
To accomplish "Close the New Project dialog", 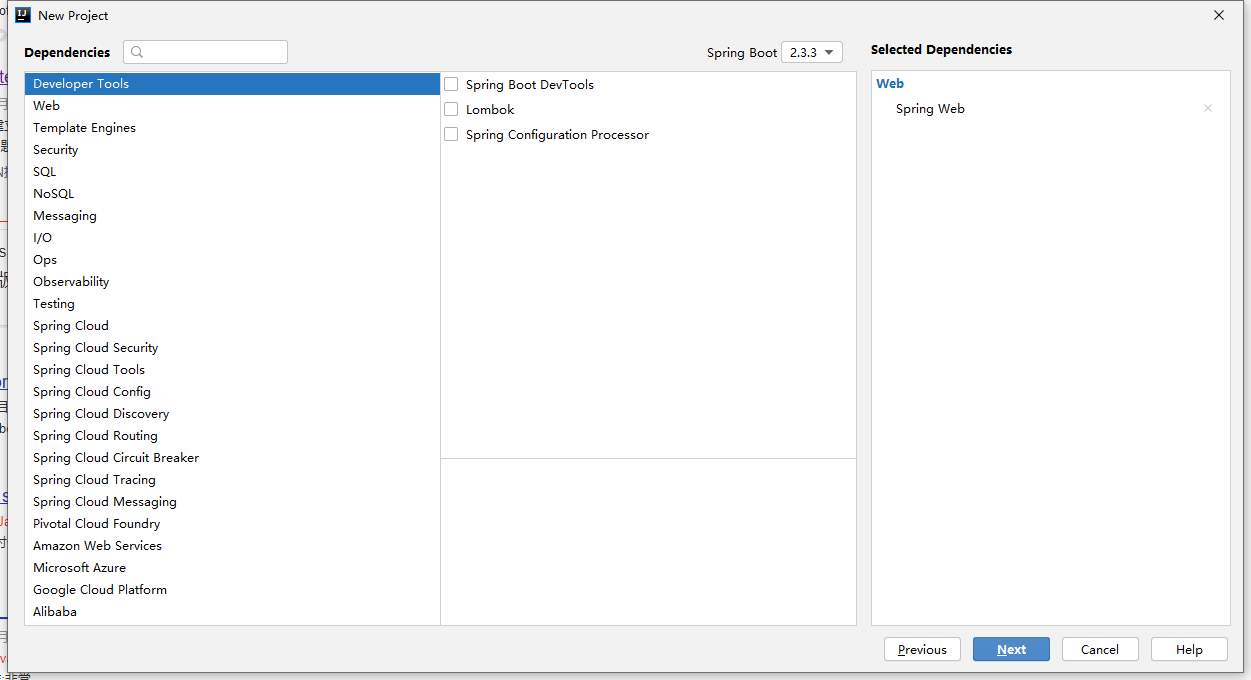I will (1218, 15).
